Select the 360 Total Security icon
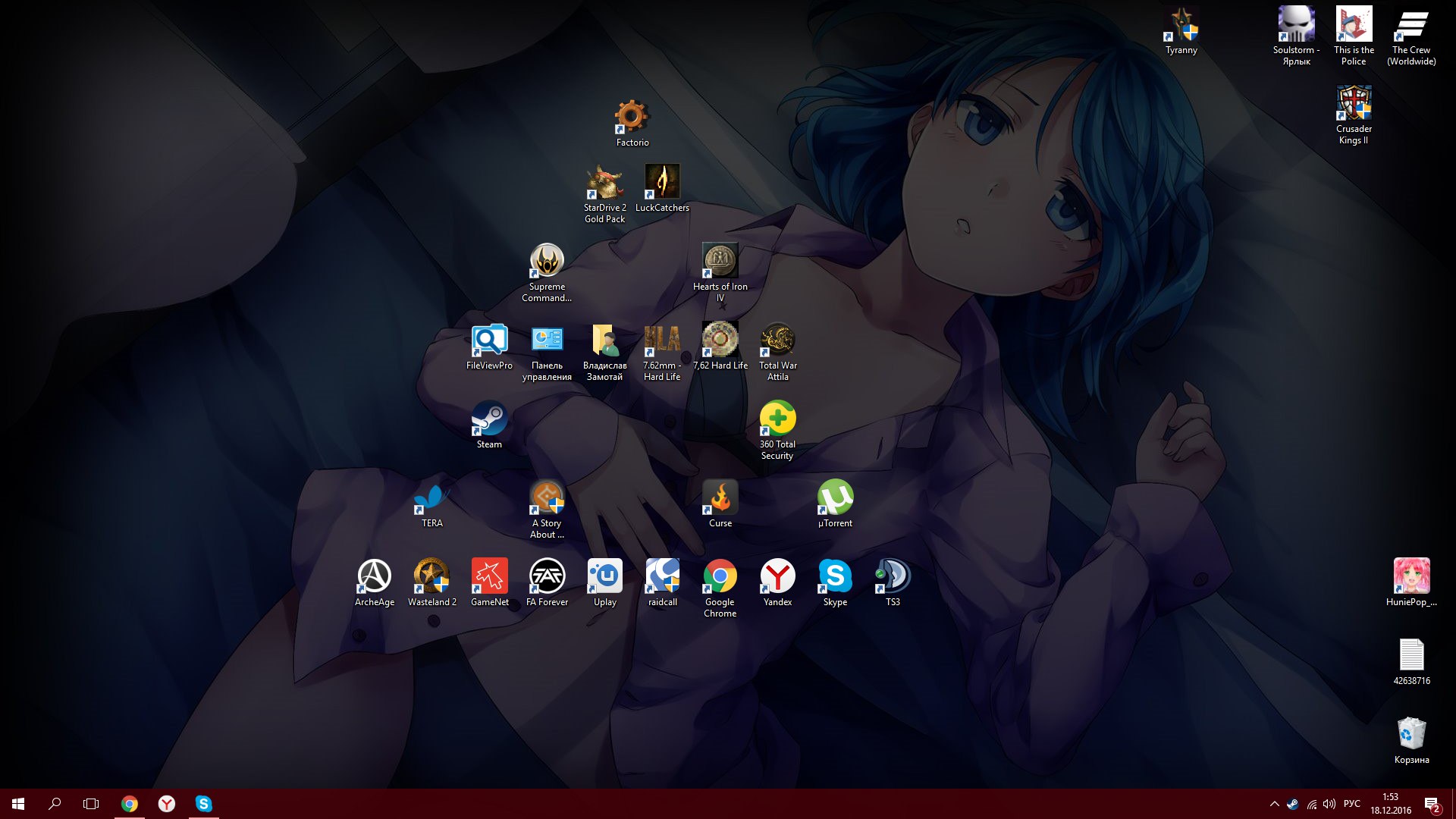1456x819 pixels. pos(777,419)
